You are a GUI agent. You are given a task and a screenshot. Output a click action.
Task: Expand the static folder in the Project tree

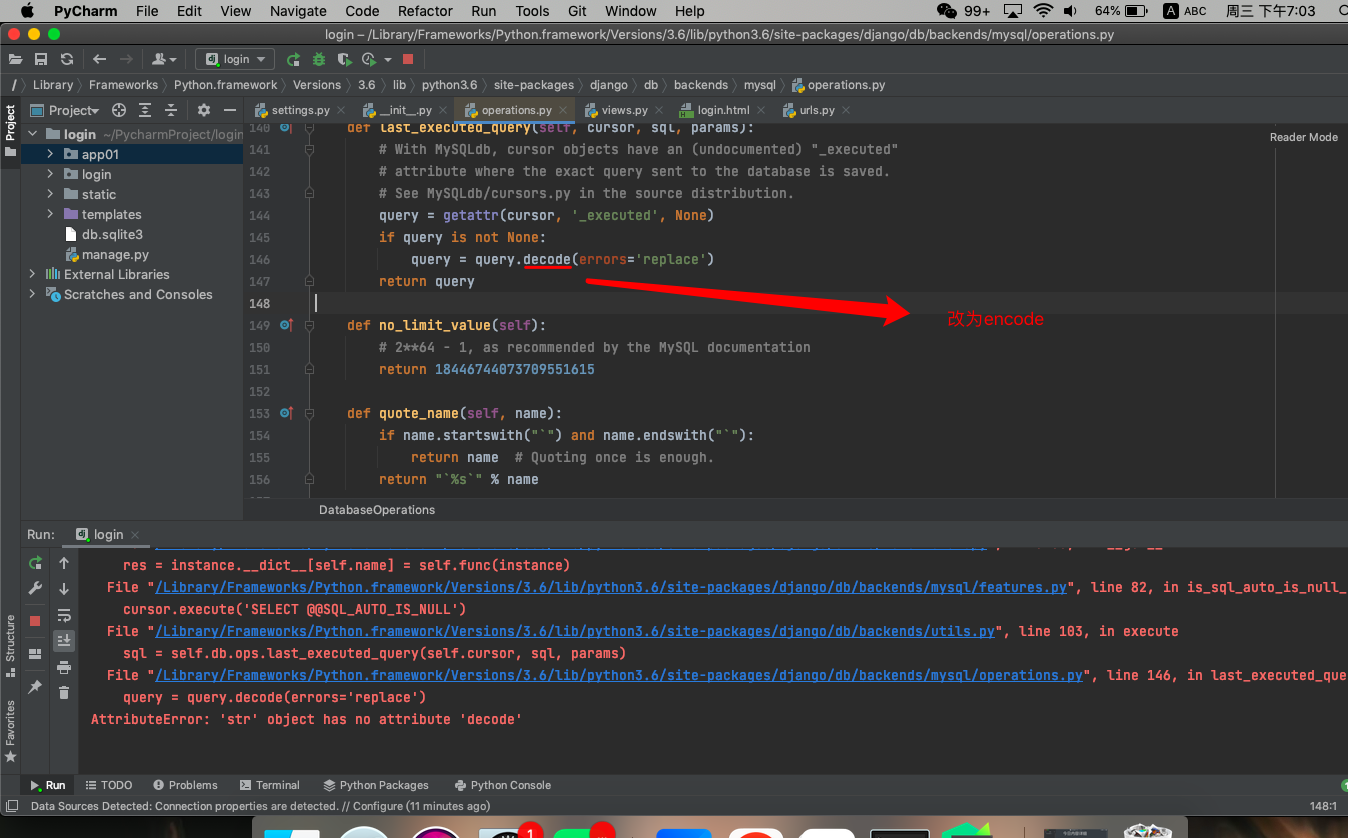(x=51, y=194)
